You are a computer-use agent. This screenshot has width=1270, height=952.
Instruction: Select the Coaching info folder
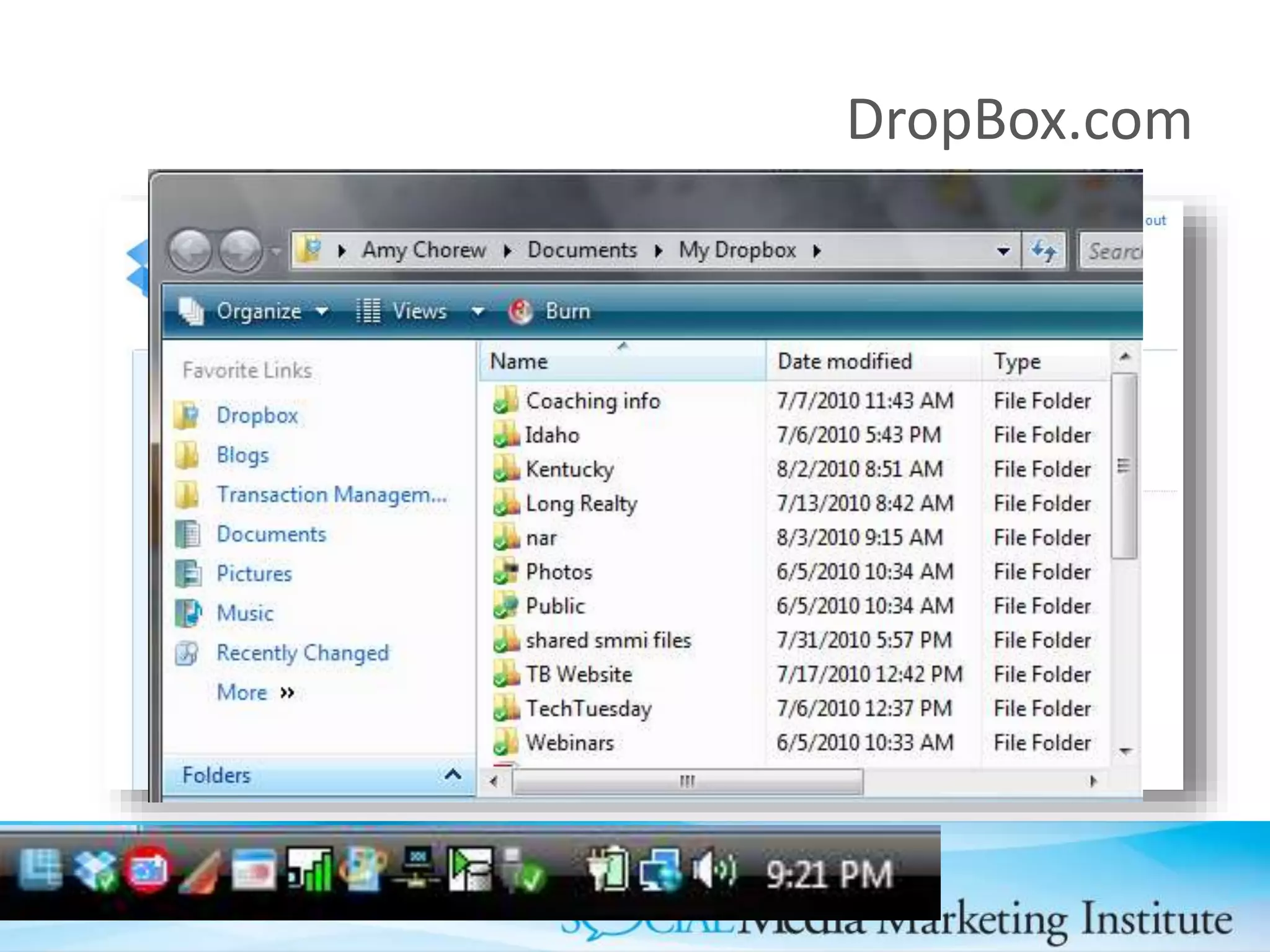click(592, 401)
